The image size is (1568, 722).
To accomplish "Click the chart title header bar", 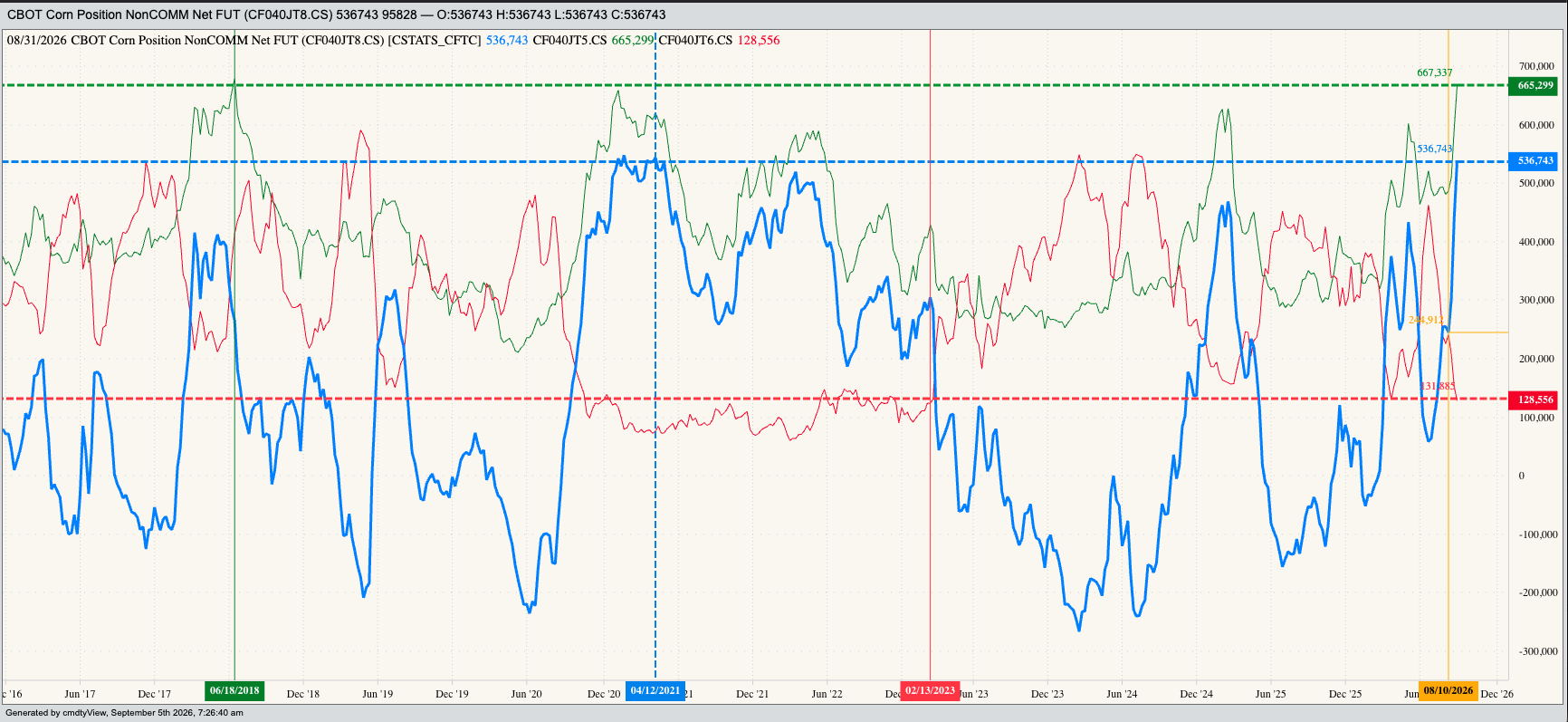I will [x=784, y=14].
